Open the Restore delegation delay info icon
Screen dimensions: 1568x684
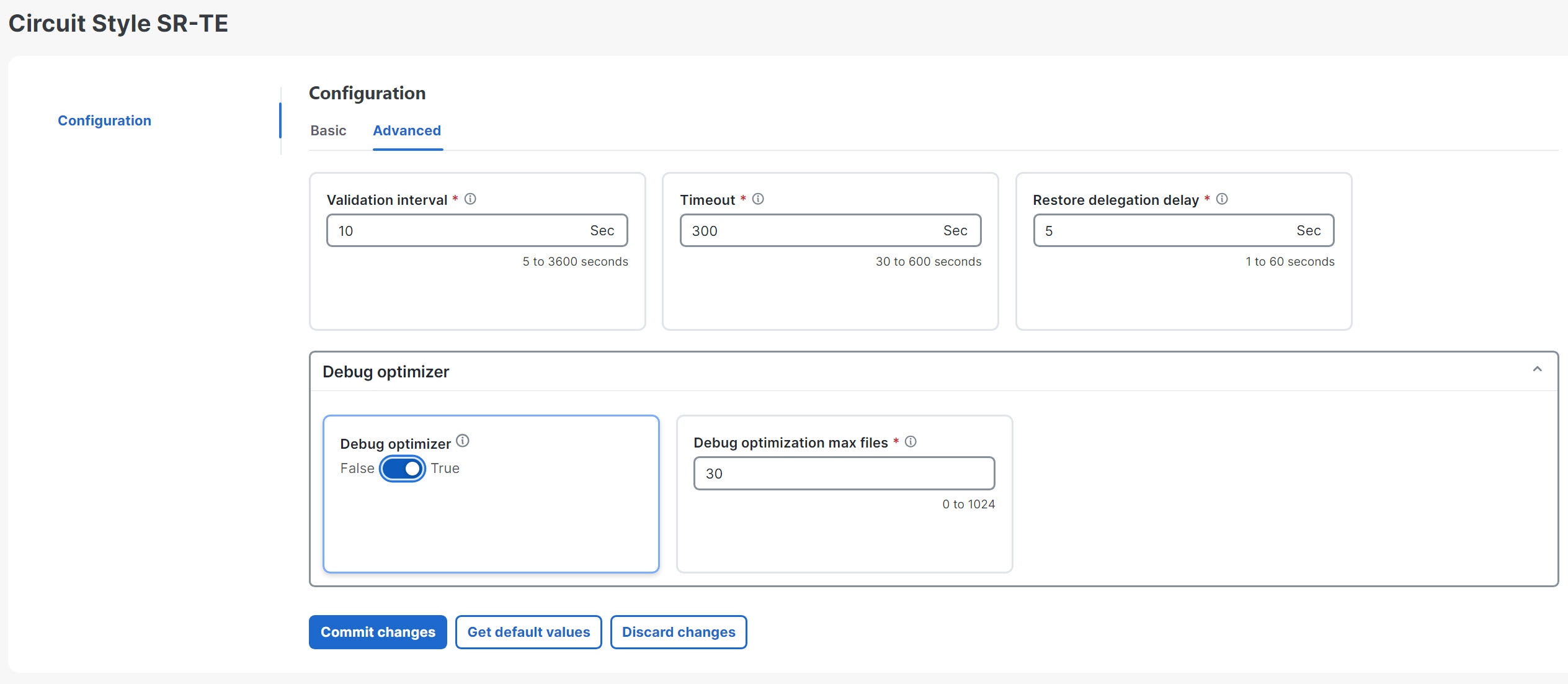coord(1223,199)
